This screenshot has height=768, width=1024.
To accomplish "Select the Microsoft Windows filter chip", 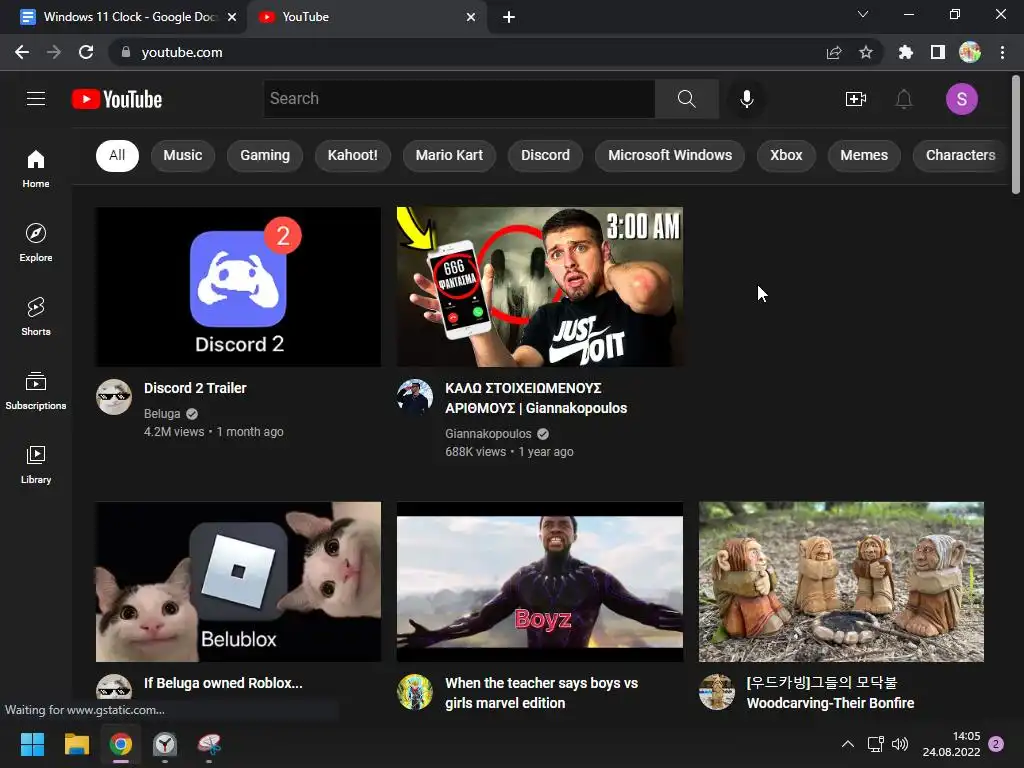I will point(670,155).
